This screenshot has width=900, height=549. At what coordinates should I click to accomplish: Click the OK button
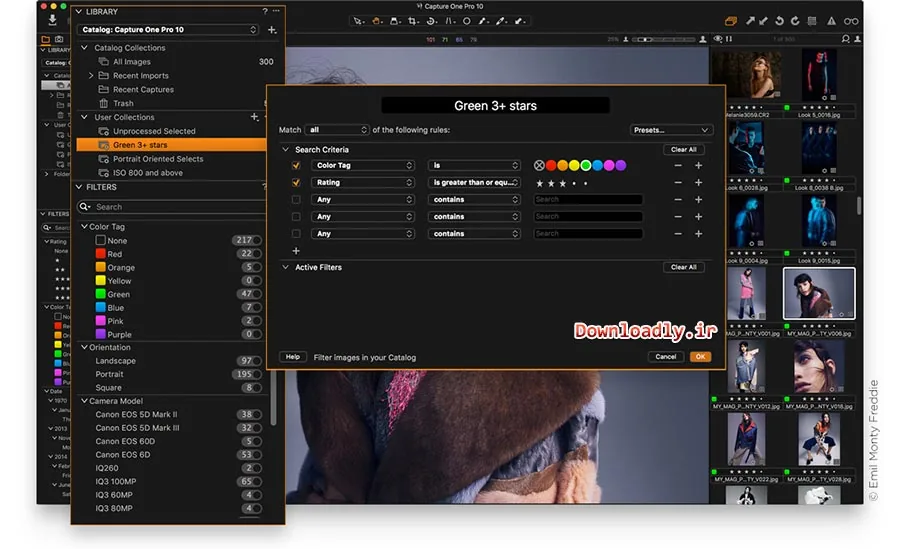point(700,357)
